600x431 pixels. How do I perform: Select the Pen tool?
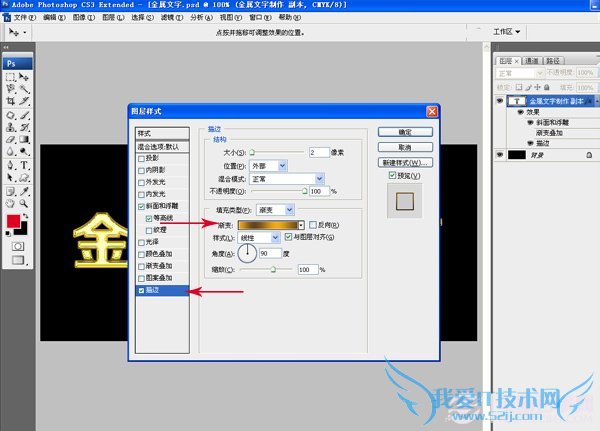tap(10, 165)
